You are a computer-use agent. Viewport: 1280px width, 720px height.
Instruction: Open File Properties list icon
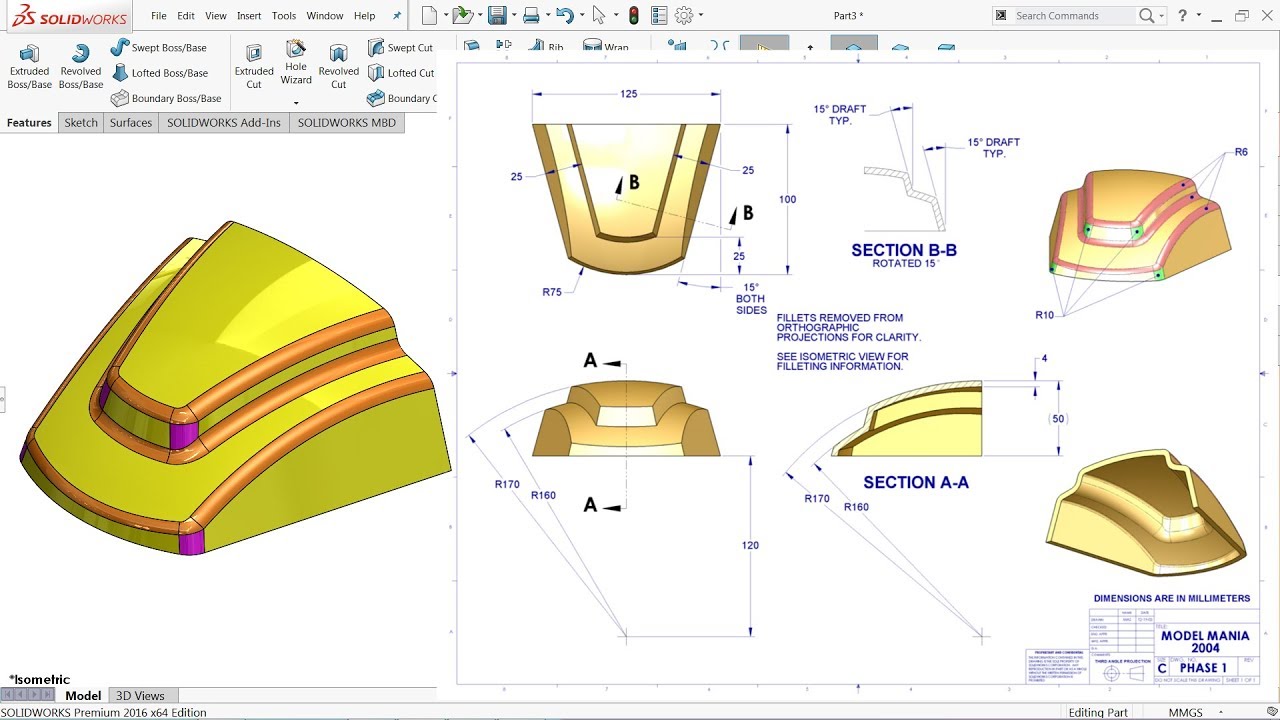tap(659, 15)
